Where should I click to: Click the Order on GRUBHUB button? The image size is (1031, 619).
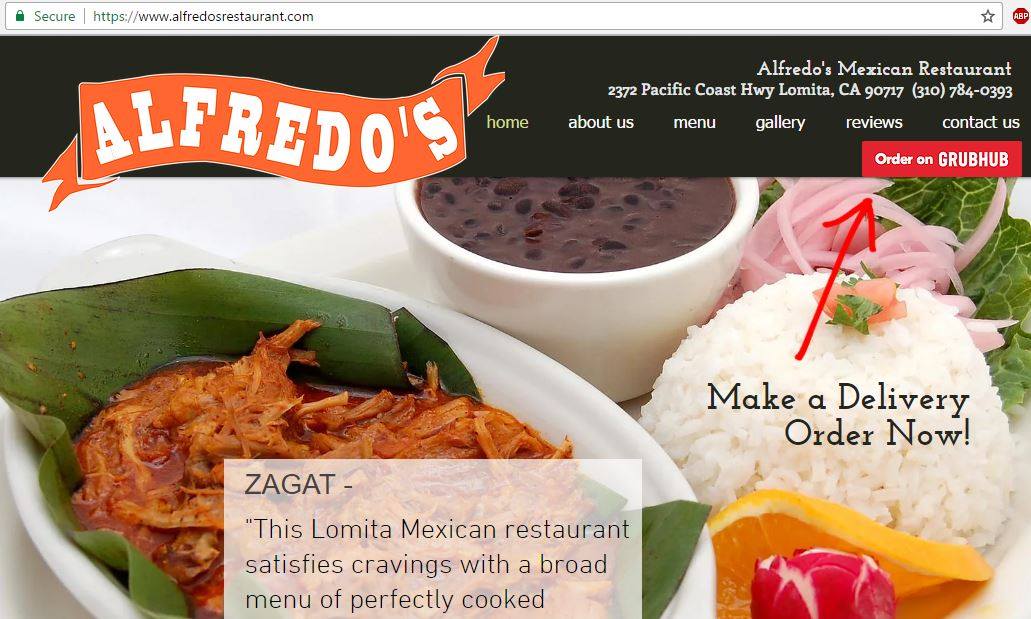tap(942, 159)
